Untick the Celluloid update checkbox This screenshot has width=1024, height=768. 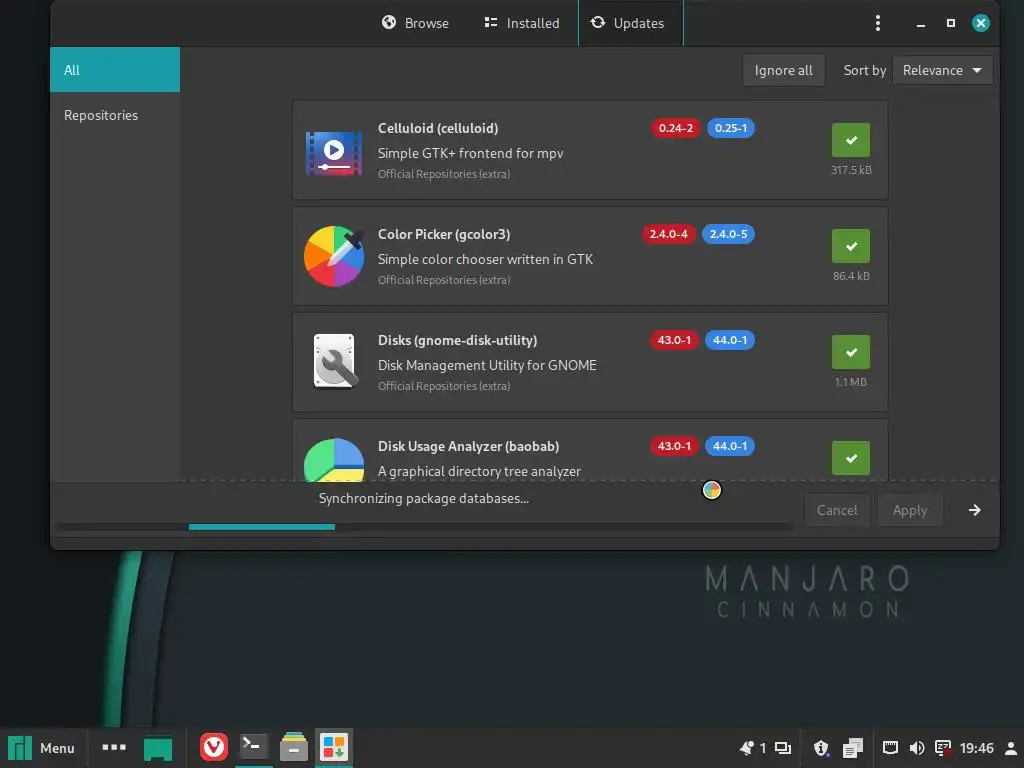pos(850,140)
